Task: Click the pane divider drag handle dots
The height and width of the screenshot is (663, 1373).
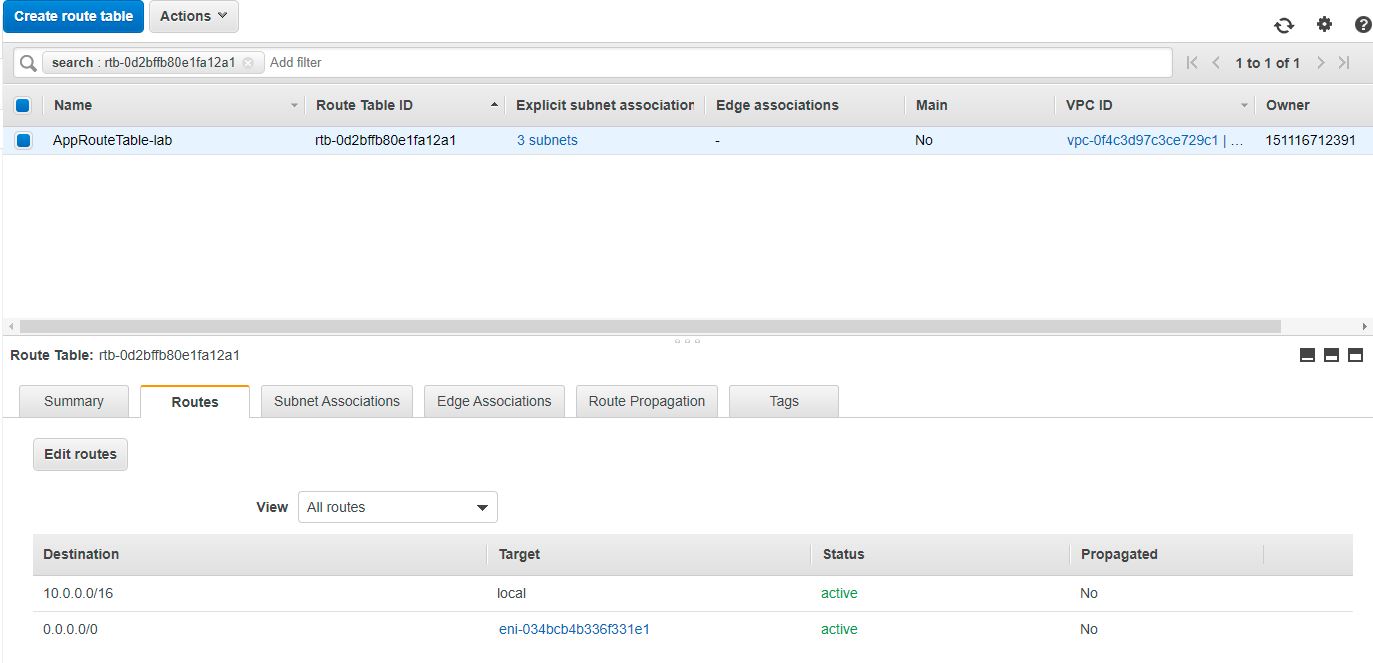Action: (x=687, y=341)
